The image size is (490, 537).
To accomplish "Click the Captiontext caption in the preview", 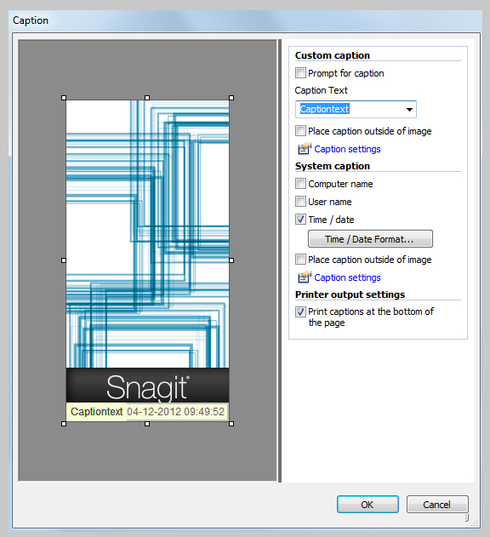I will [97, 412].
